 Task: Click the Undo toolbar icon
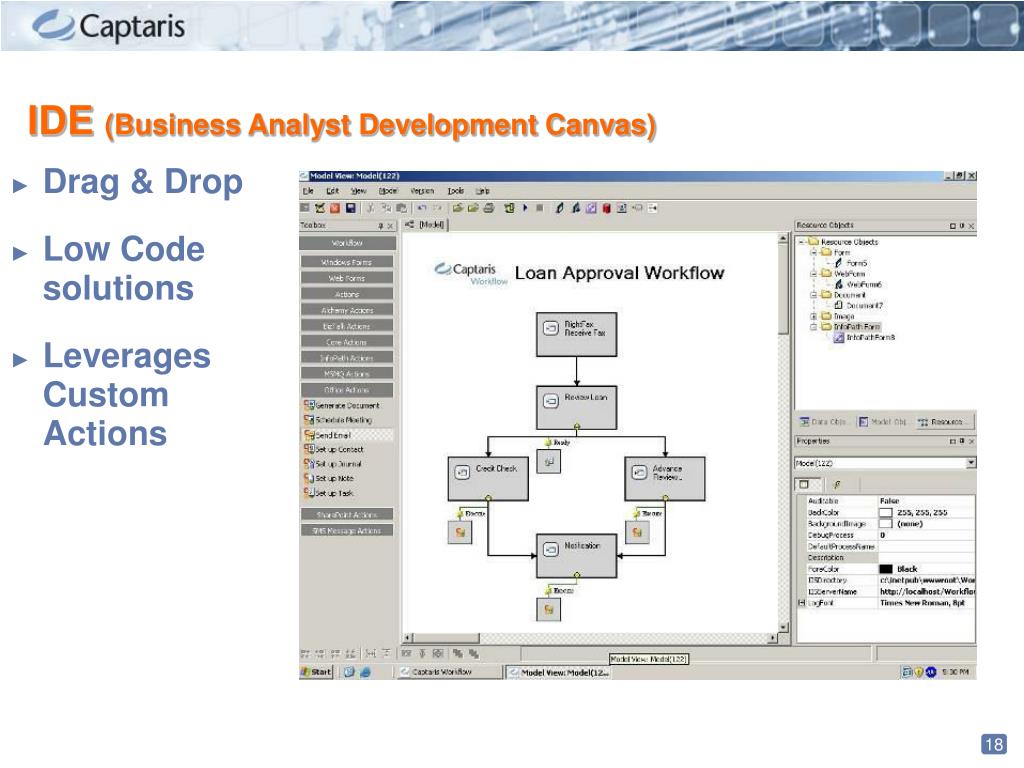[421, 208]
